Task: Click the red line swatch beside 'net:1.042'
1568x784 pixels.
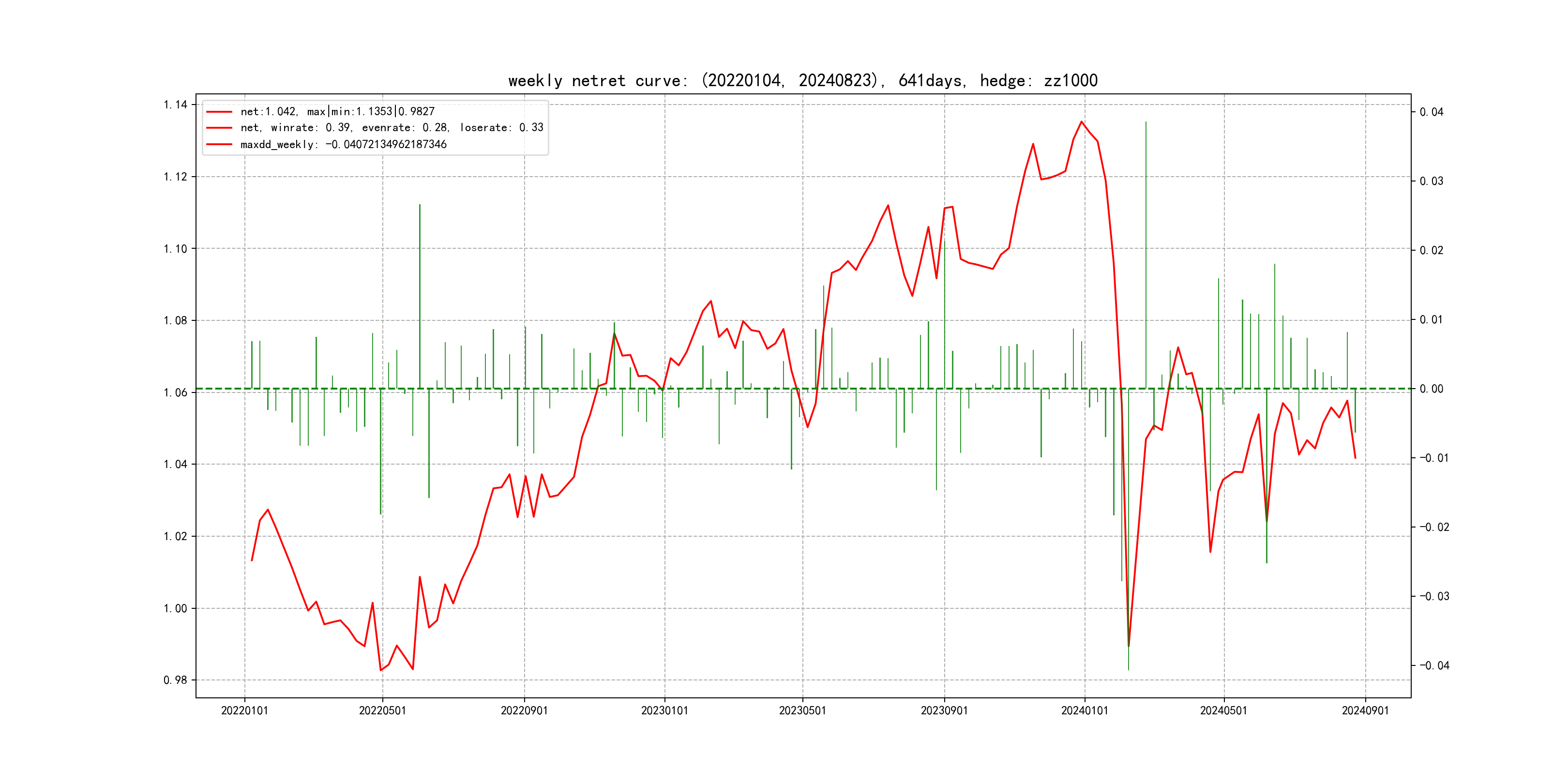Action: click(219, 112)
